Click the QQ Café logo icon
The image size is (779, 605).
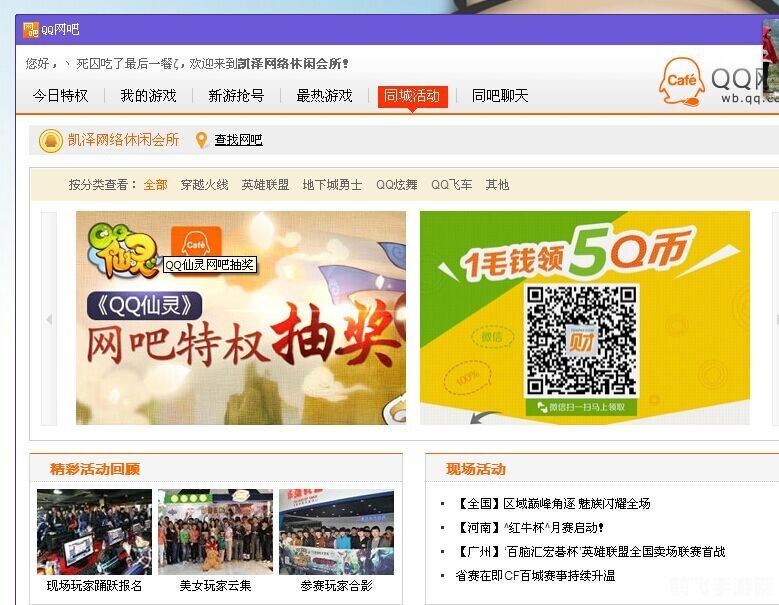click(682, 82)
